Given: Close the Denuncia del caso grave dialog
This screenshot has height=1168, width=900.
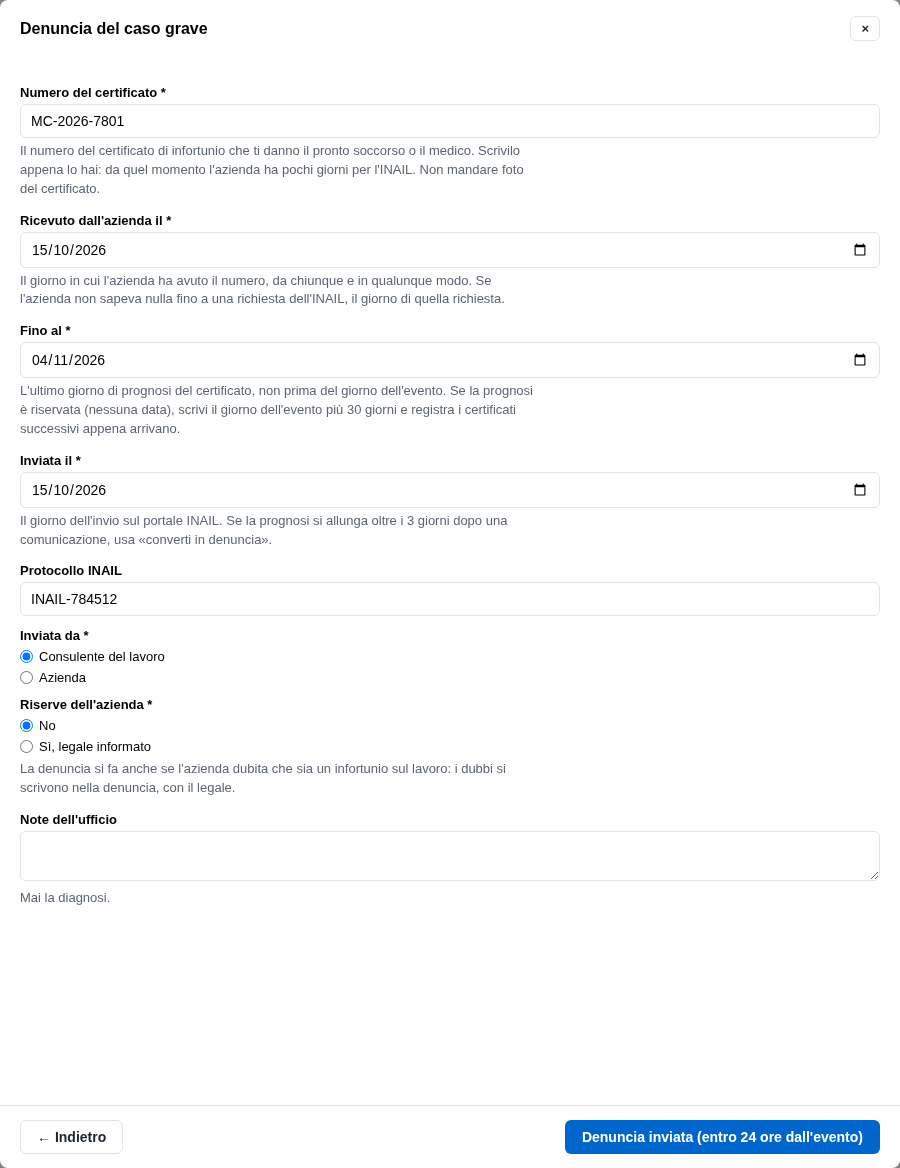Looking at the screenshot, I should [x=865, y=29].
